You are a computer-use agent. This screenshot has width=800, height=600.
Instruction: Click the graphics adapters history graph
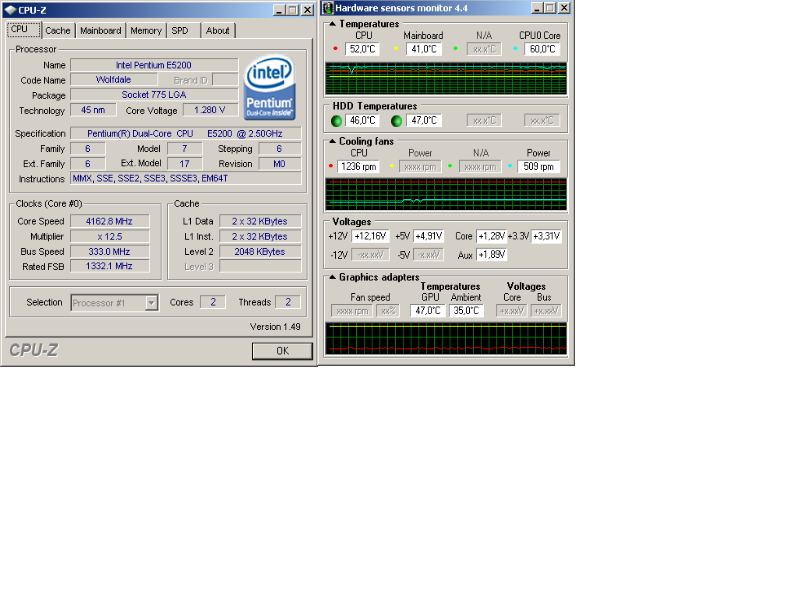pos(446,338)
